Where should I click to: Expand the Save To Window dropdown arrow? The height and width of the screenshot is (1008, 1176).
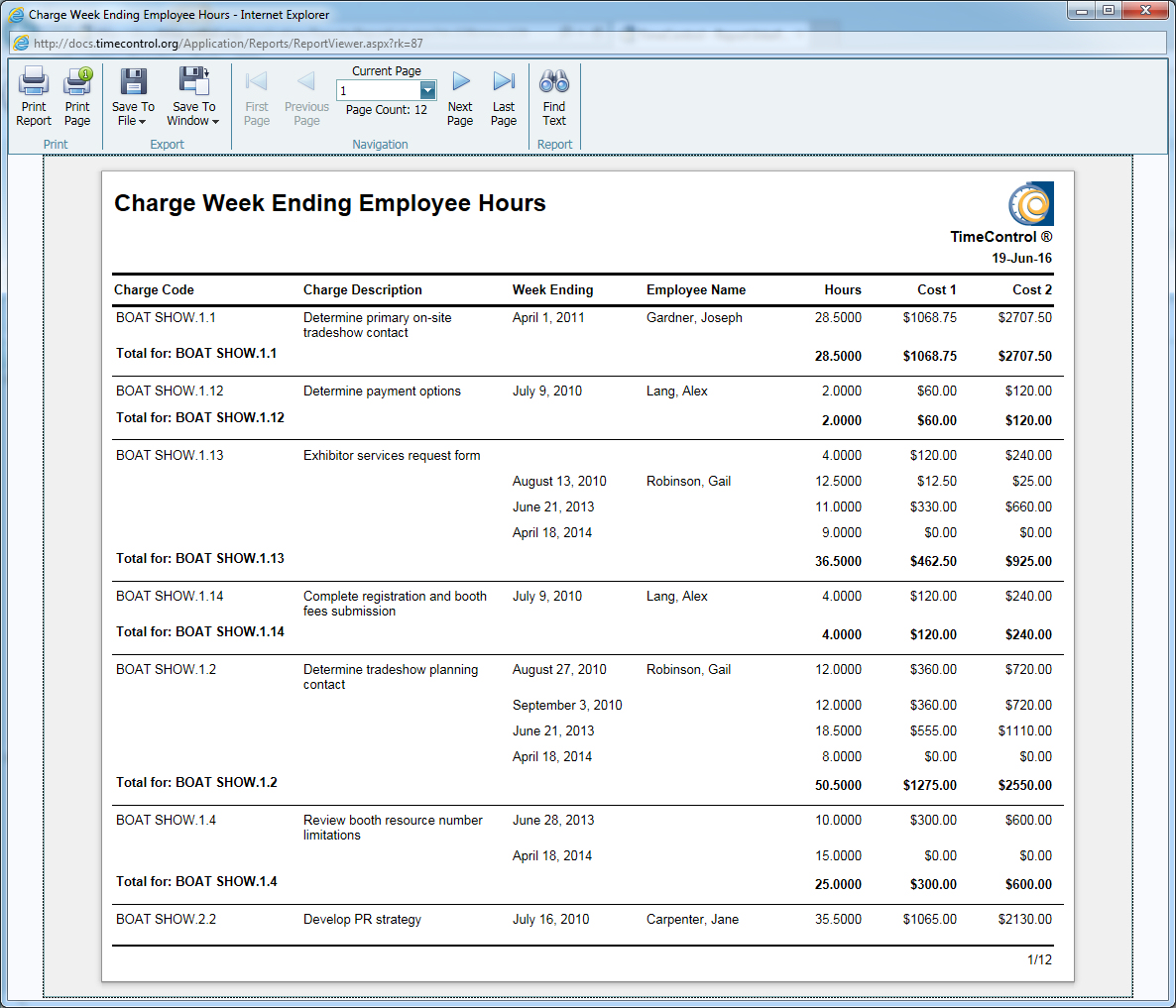(x=215, y=121)
